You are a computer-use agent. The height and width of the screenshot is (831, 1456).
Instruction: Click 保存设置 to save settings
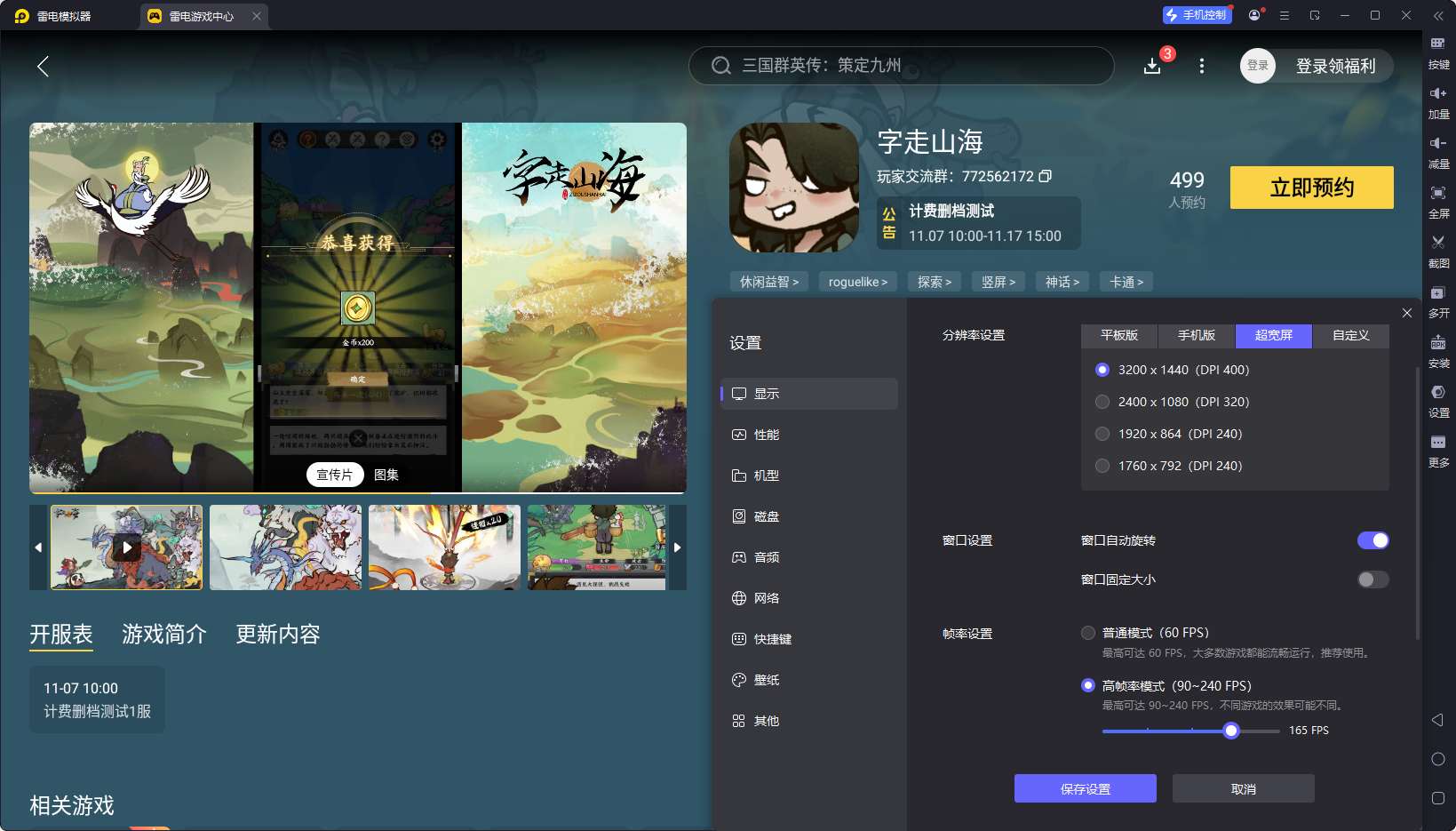1086,788
